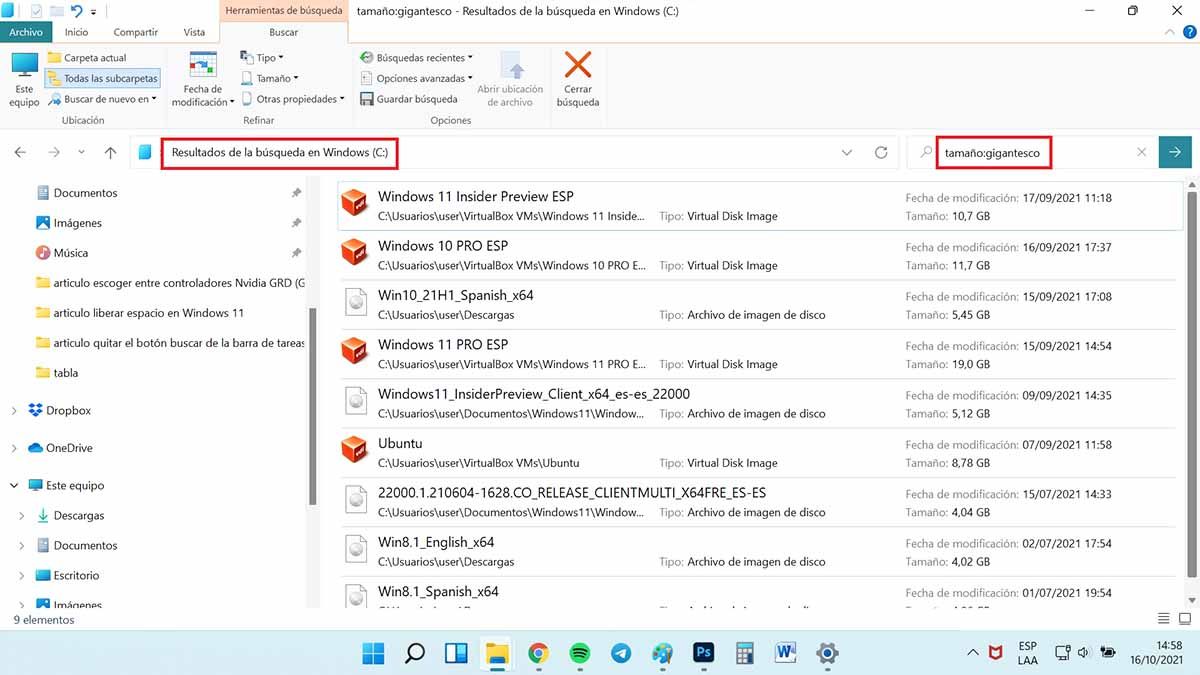Expand Escritorio under Este equipo

[22, 576]
